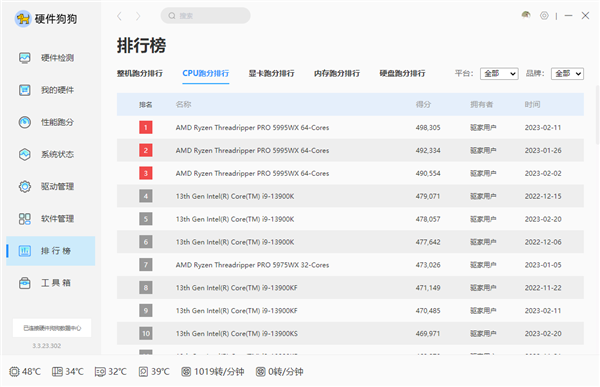Click the 0转/分钟 fan speed indicator
The image size is (600, 387).
[x=279, y=371]
